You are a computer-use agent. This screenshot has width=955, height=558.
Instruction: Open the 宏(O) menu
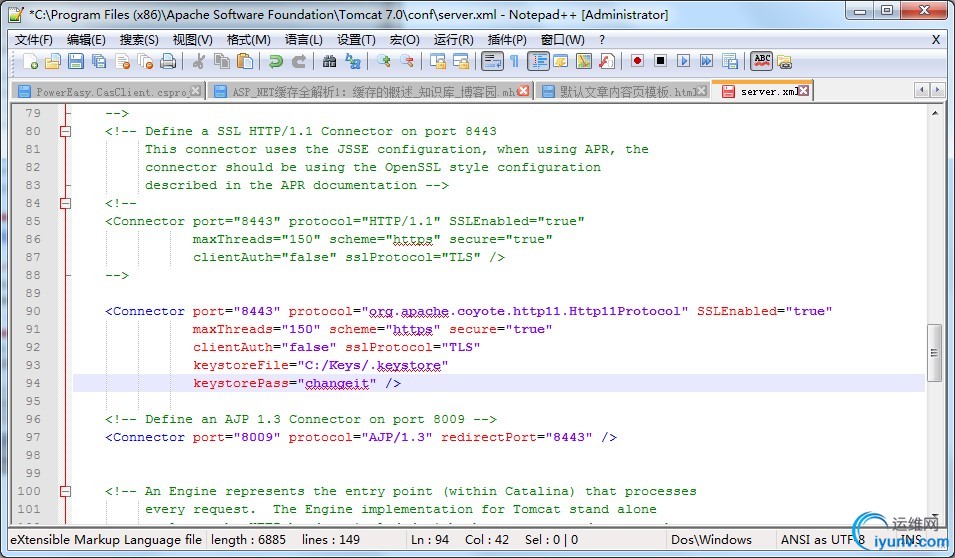coord(404,40)
